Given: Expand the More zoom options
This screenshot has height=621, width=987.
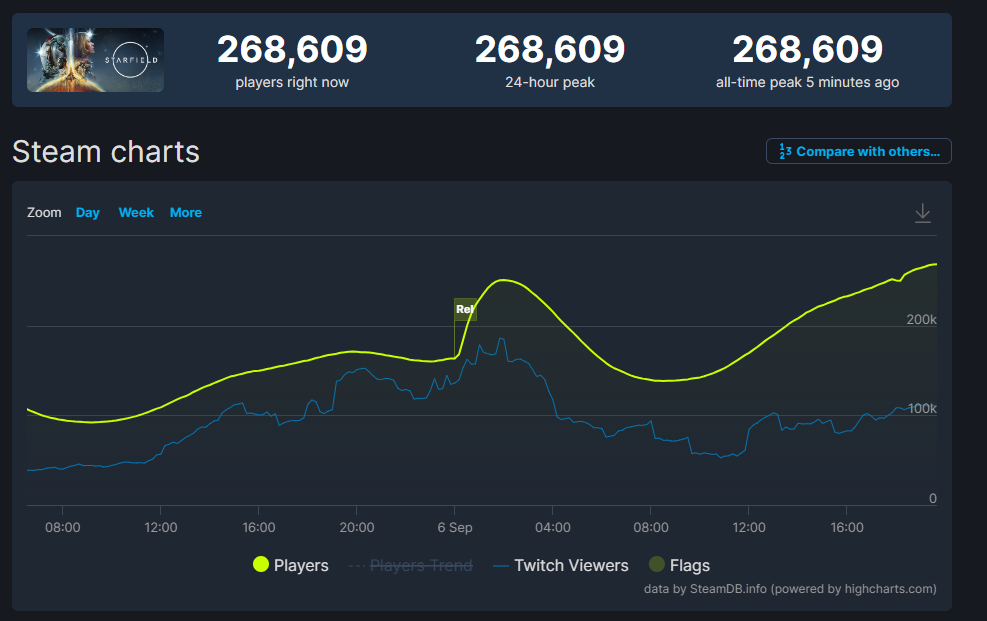Looking at the screenshot, I should [186, 213].
